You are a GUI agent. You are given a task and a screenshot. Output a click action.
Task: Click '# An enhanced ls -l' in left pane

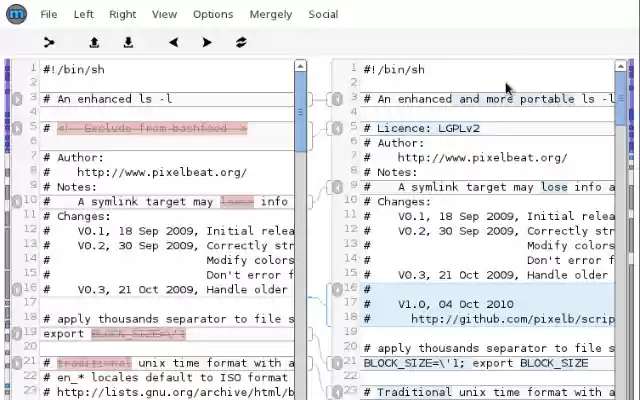click(108, 99)
